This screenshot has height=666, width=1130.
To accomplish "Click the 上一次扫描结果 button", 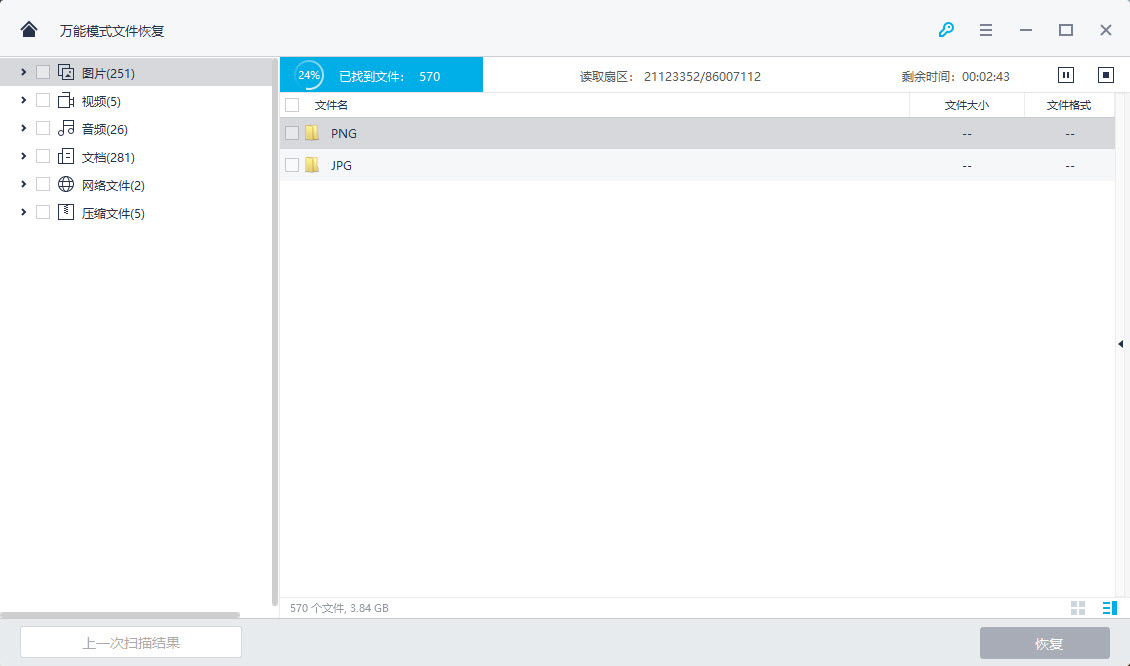I will [x=131, y=643].
